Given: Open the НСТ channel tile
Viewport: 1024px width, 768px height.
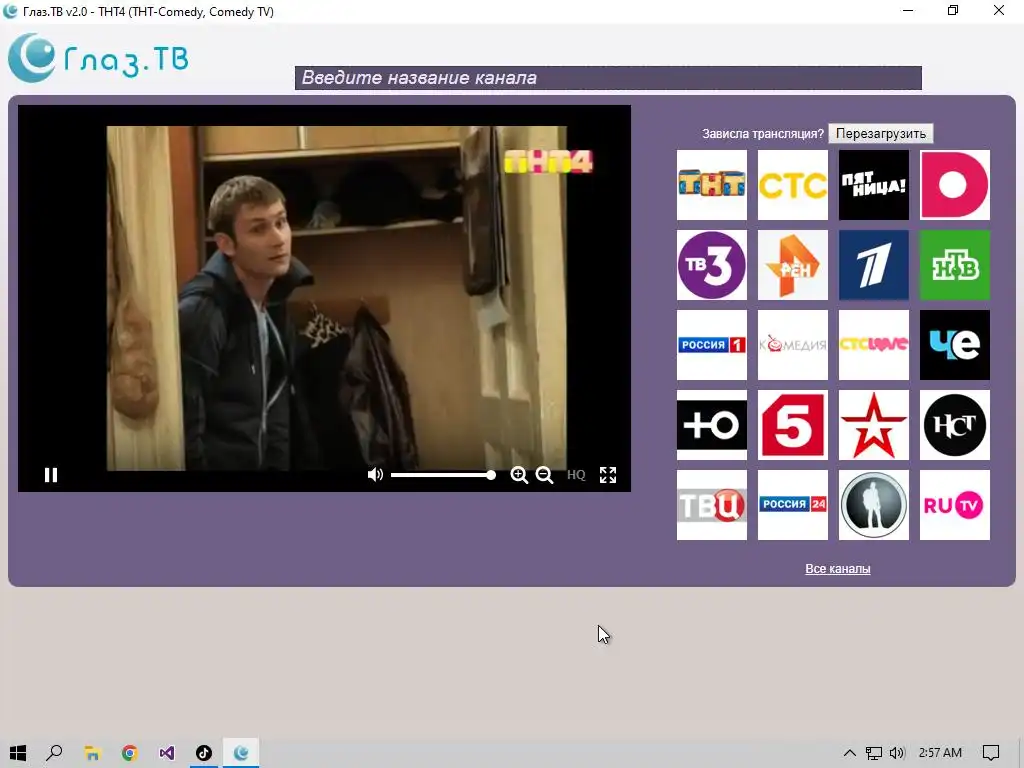Looking at the screenshot, I should [954, 425].
